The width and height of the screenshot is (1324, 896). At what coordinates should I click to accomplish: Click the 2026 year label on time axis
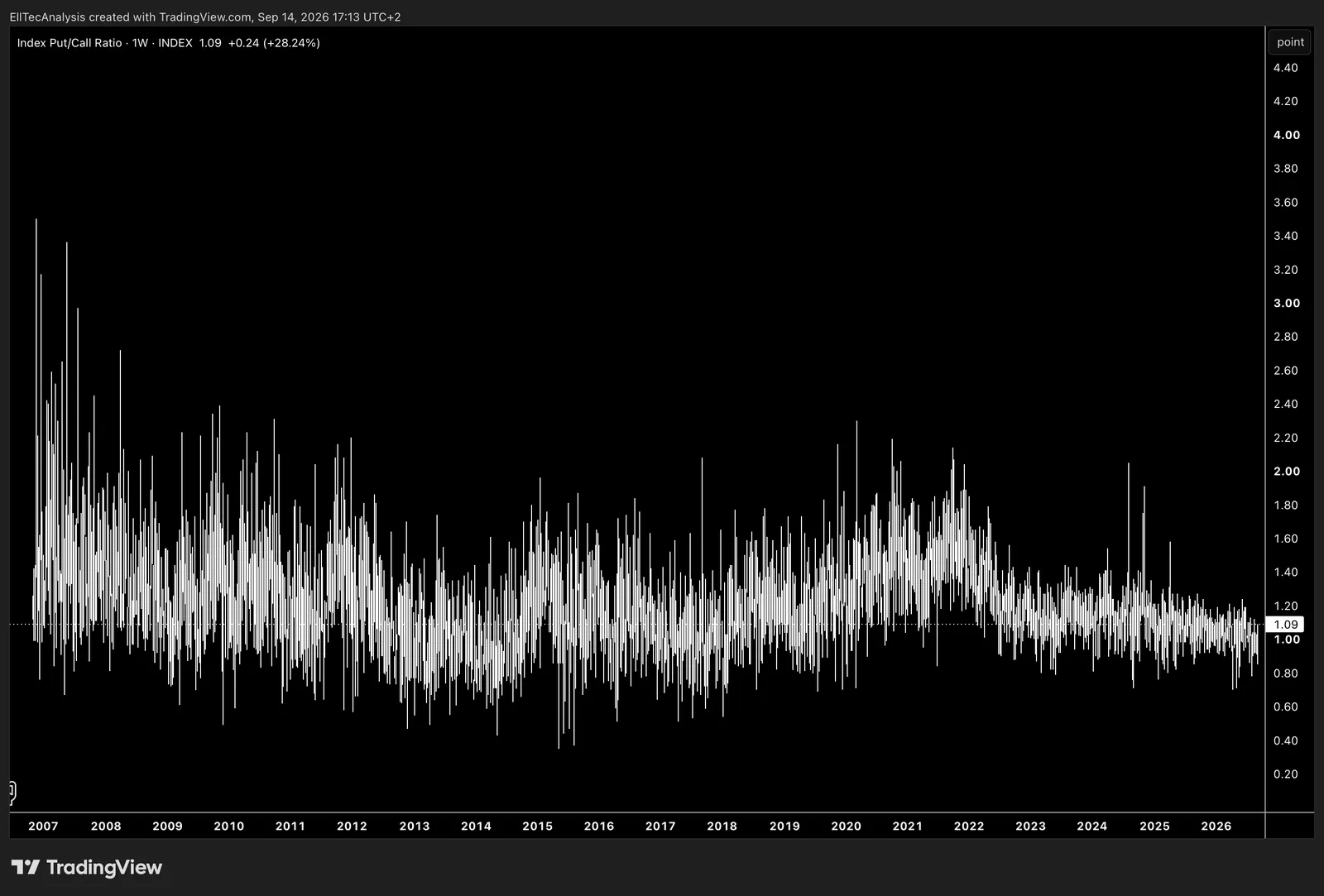tap(1216, 826)
